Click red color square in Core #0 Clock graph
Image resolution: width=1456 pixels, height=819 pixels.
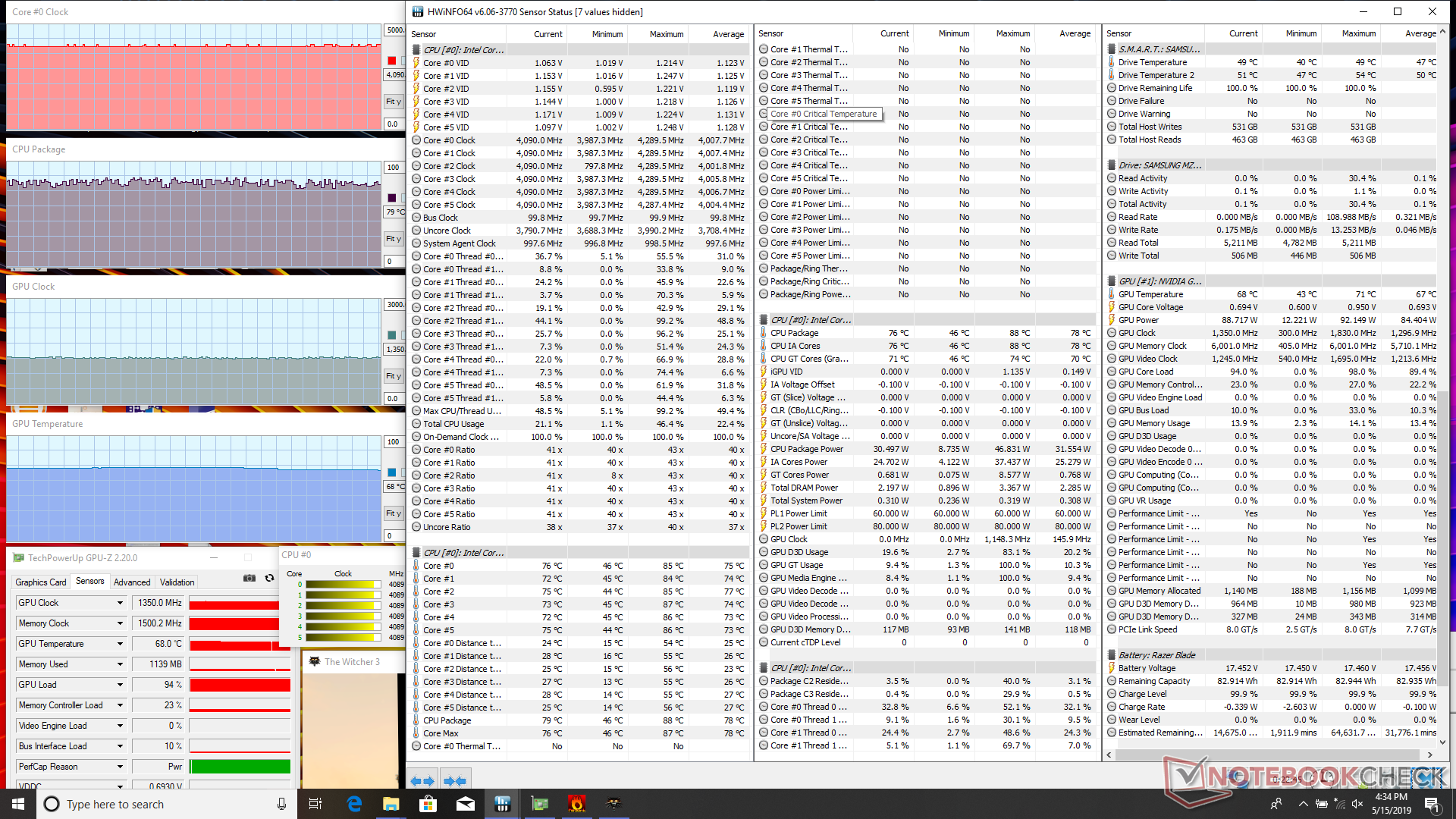(392, 61)
